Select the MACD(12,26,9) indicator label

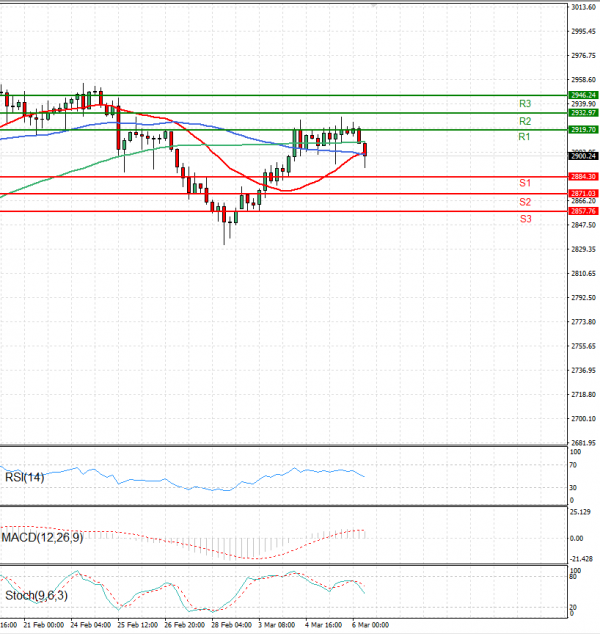point(43,539)
